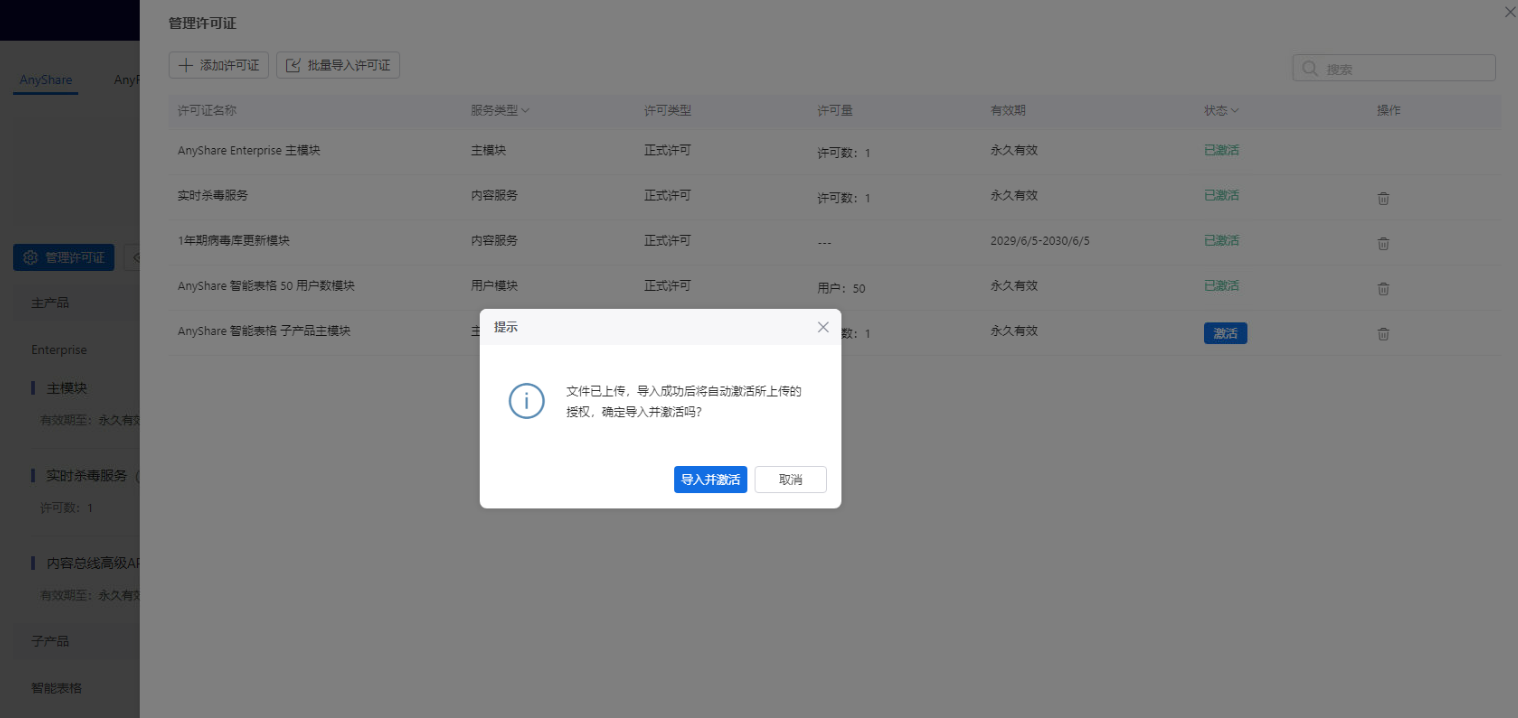Click the 批量导入许可证 button

pos(338,65)
